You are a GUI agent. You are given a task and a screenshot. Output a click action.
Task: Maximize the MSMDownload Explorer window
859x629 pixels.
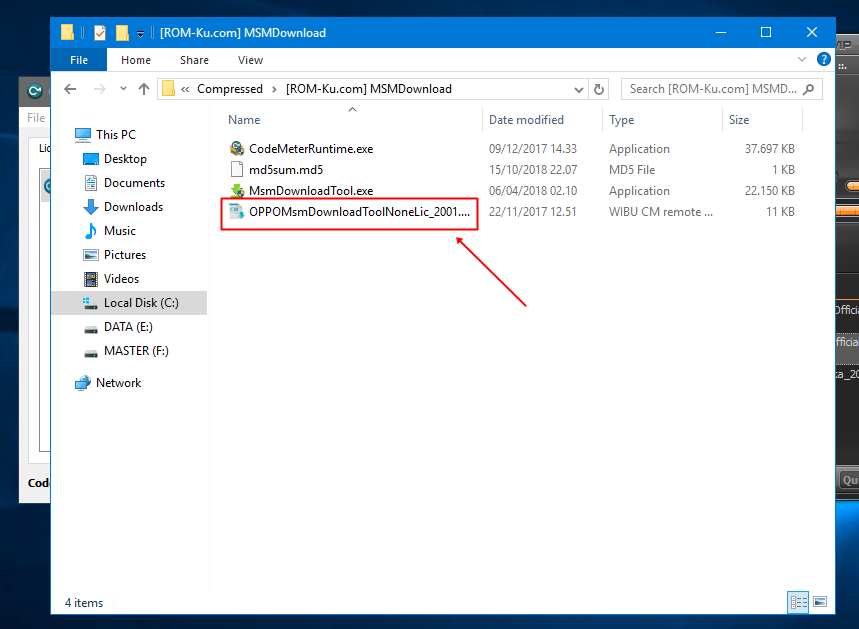click(766, 32)
